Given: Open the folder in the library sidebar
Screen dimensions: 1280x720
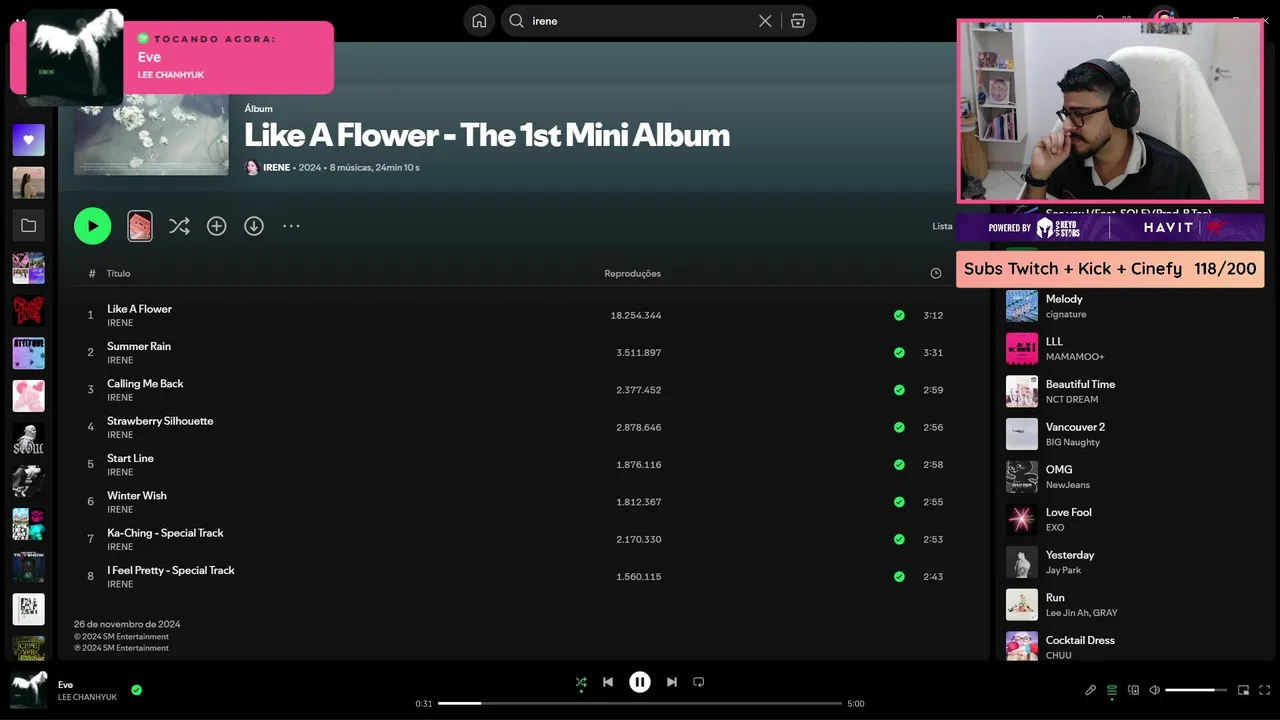Looking at the screenshot, I should click(28, 226).
